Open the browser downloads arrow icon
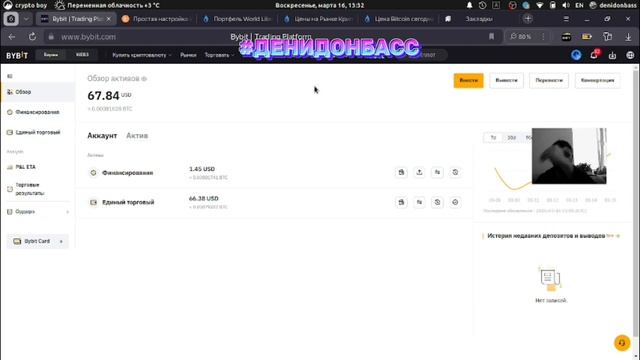 coord(628,37)
